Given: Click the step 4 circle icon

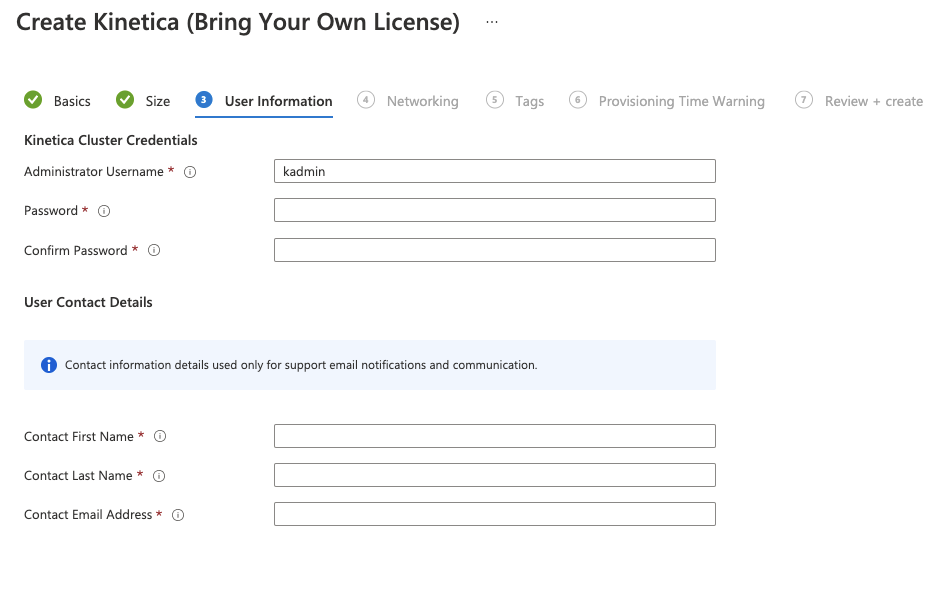Looking at the screenshot, I should [366, 100].
